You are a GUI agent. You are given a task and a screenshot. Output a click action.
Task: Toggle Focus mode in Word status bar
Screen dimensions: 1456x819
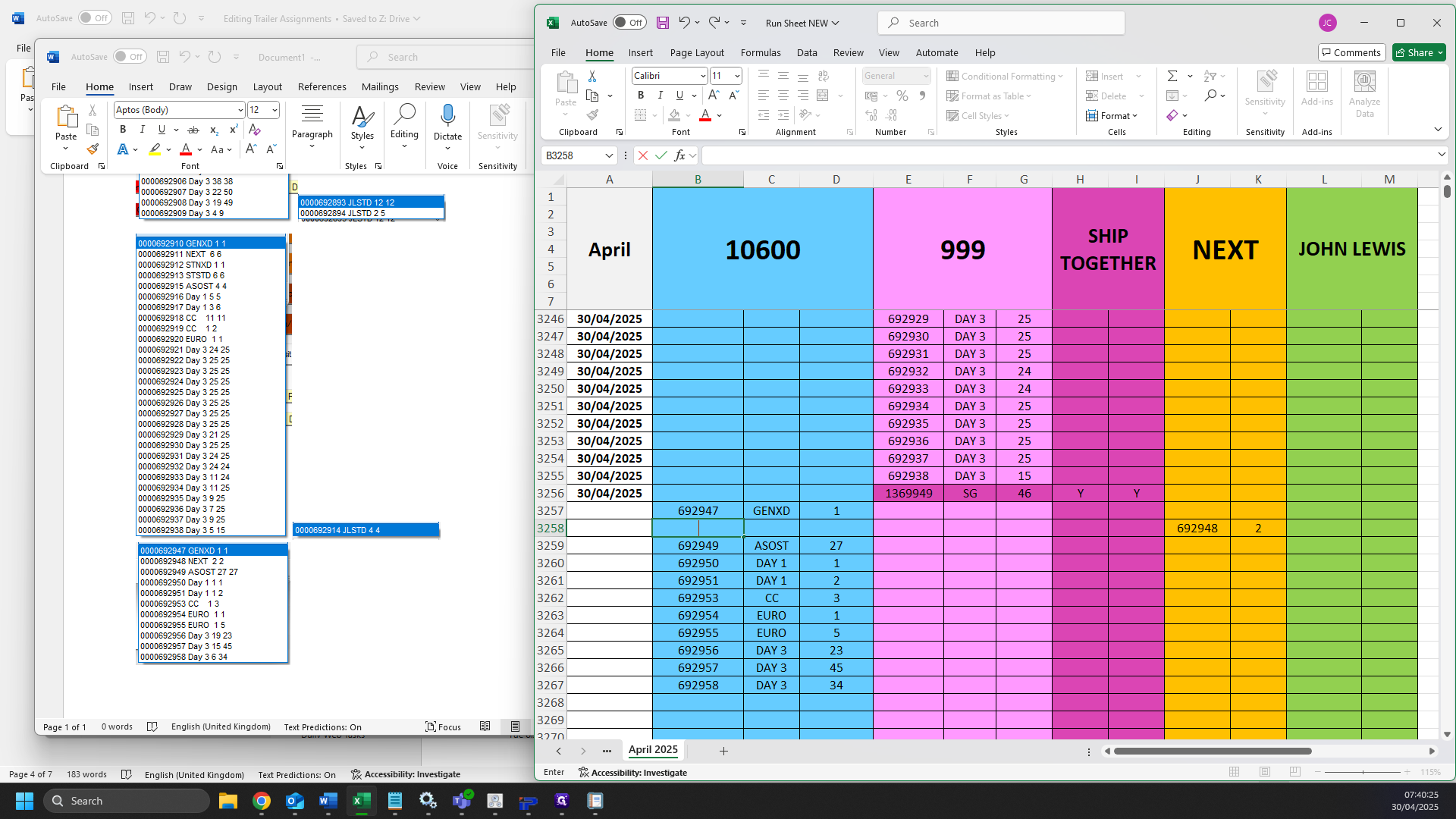(x=444, y=726)
